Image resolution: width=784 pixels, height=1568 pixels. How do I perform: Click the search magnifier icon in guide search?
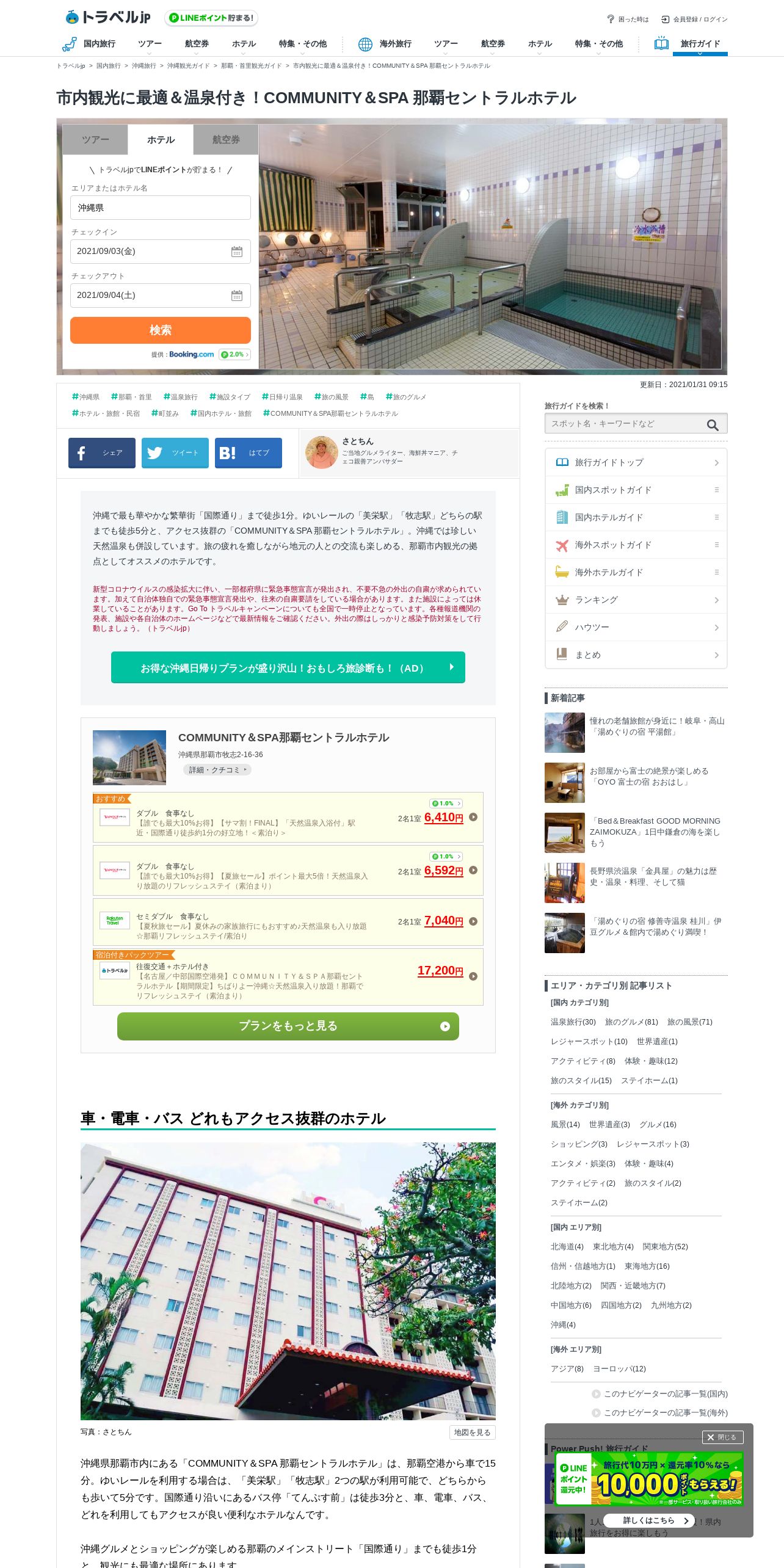point(713,425)
